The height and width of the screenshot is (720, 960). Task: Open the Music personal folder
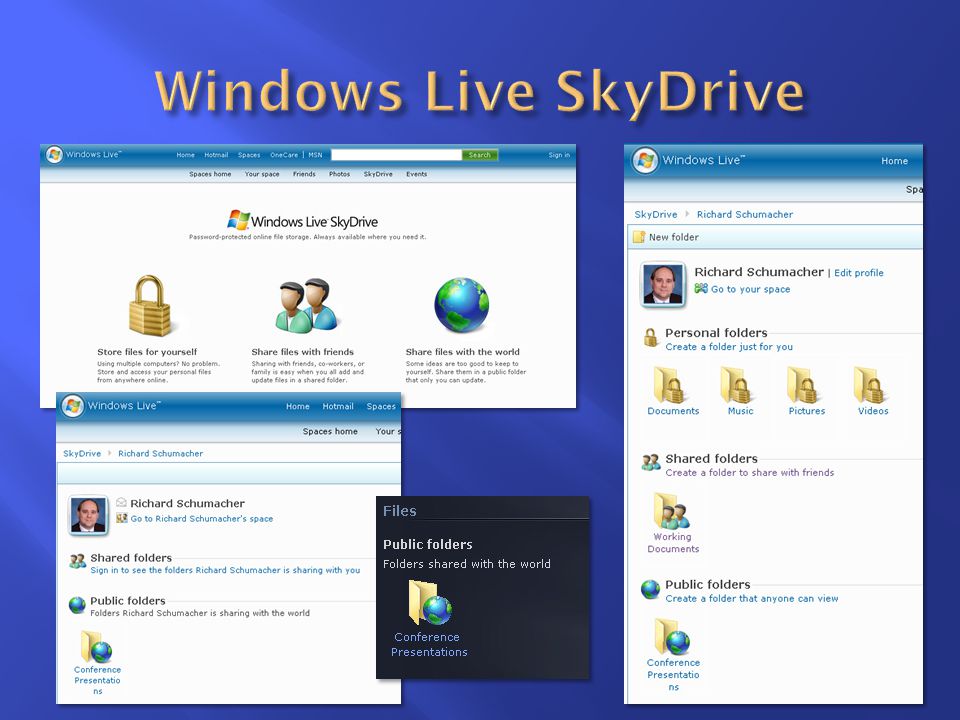point(740,391)
